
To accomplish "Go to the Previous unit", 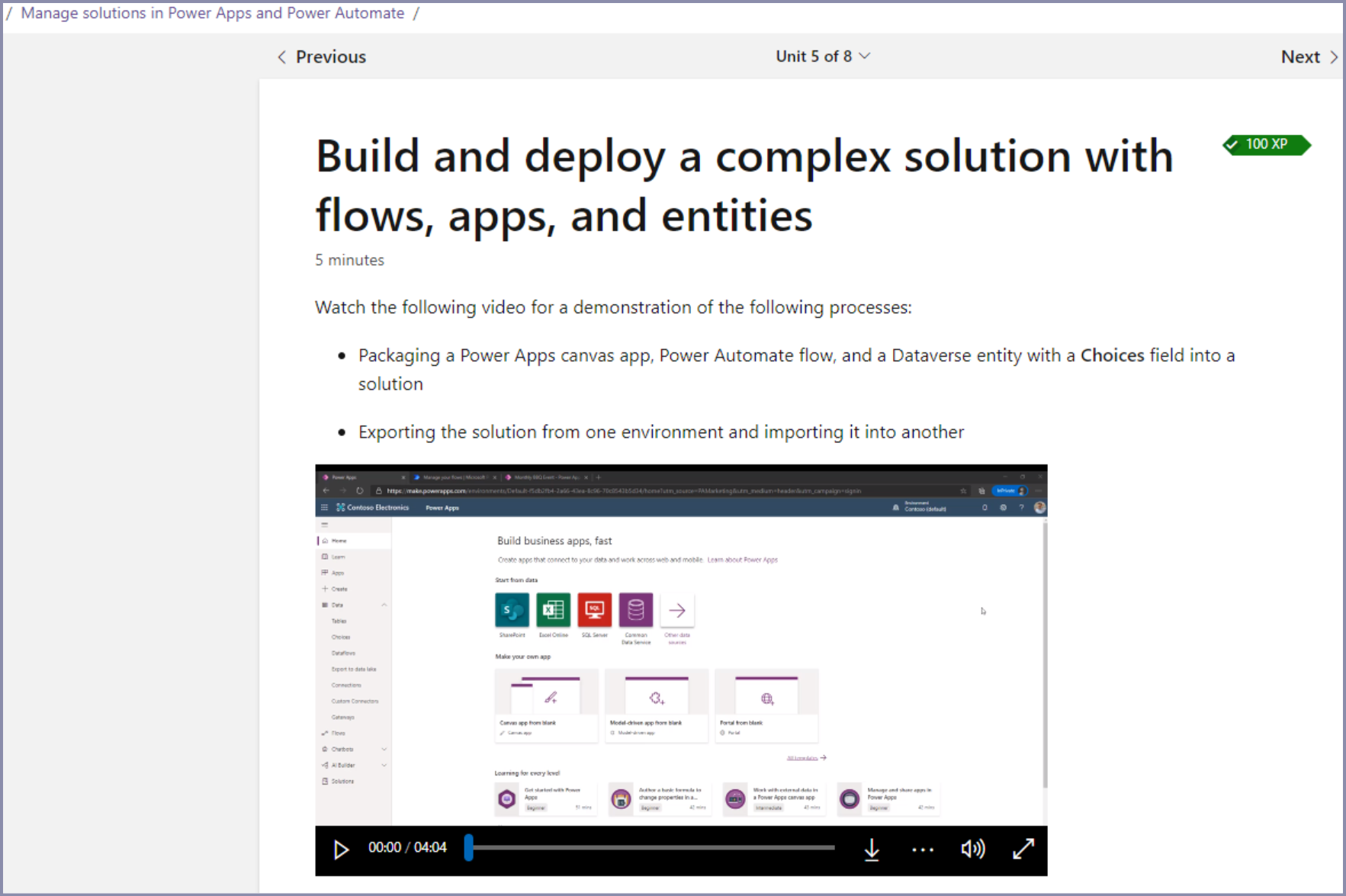I will (321, 56).
